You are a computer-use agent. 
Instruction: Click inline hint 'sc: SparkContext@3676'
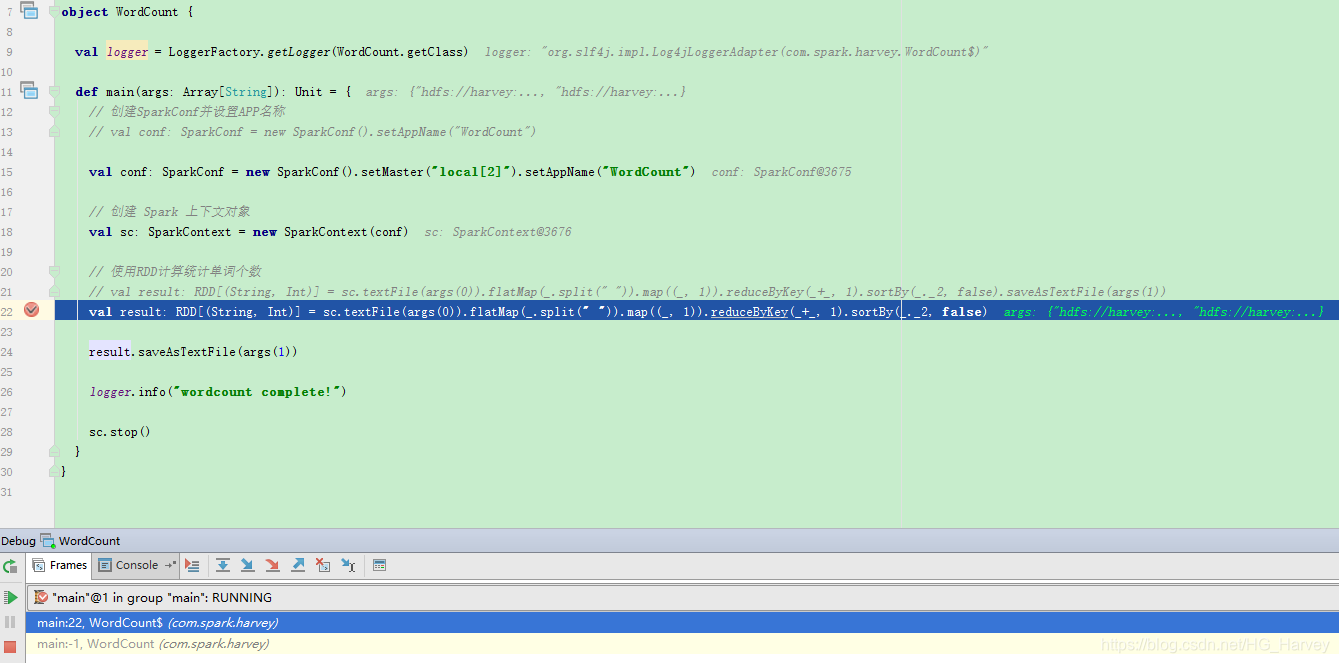coord(498,232)
